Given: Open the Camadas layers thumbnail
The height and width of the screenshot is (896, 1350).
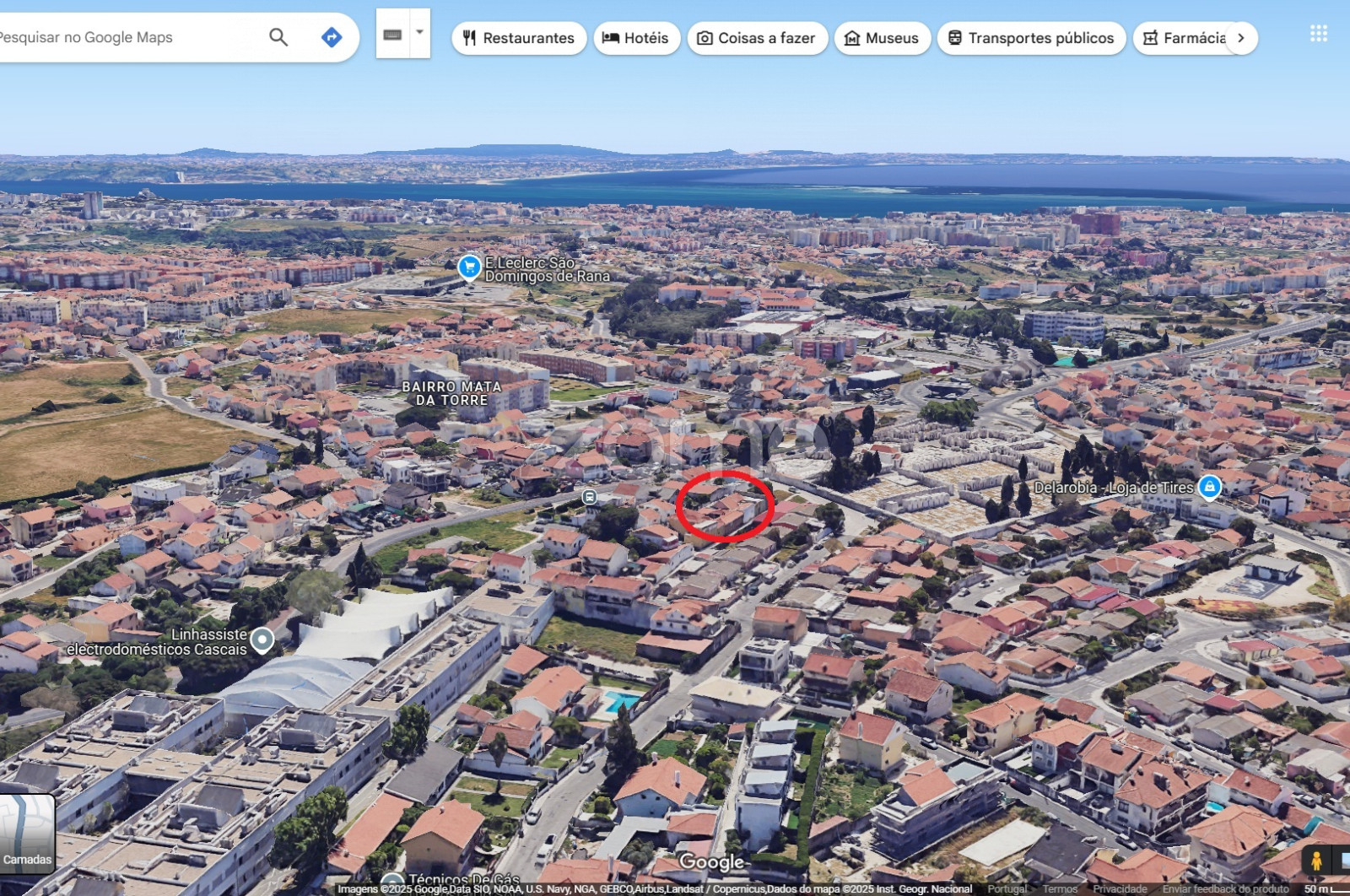Looking at the screenshot, I should [27, 834].
